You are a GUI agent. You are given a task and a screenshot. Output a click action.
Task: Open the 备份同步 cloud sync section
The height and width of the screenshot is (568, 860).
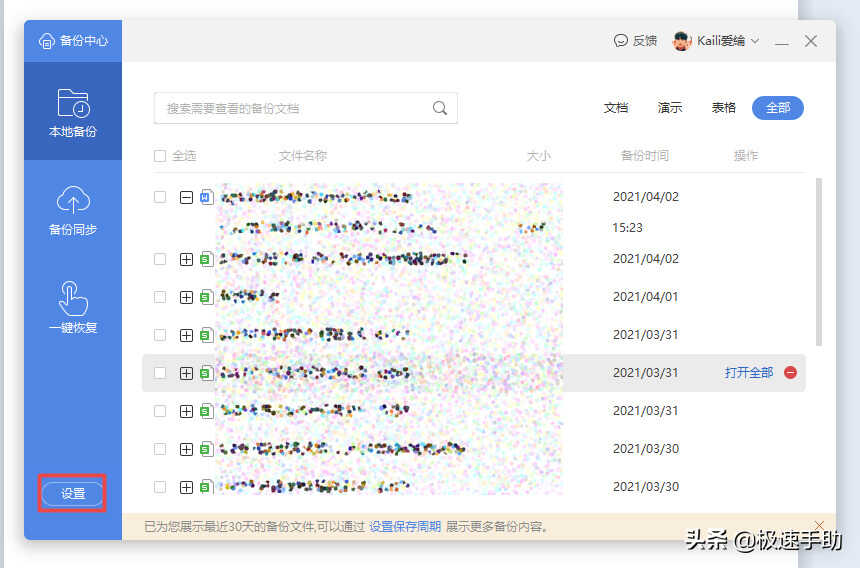click(x=73, y=211)
